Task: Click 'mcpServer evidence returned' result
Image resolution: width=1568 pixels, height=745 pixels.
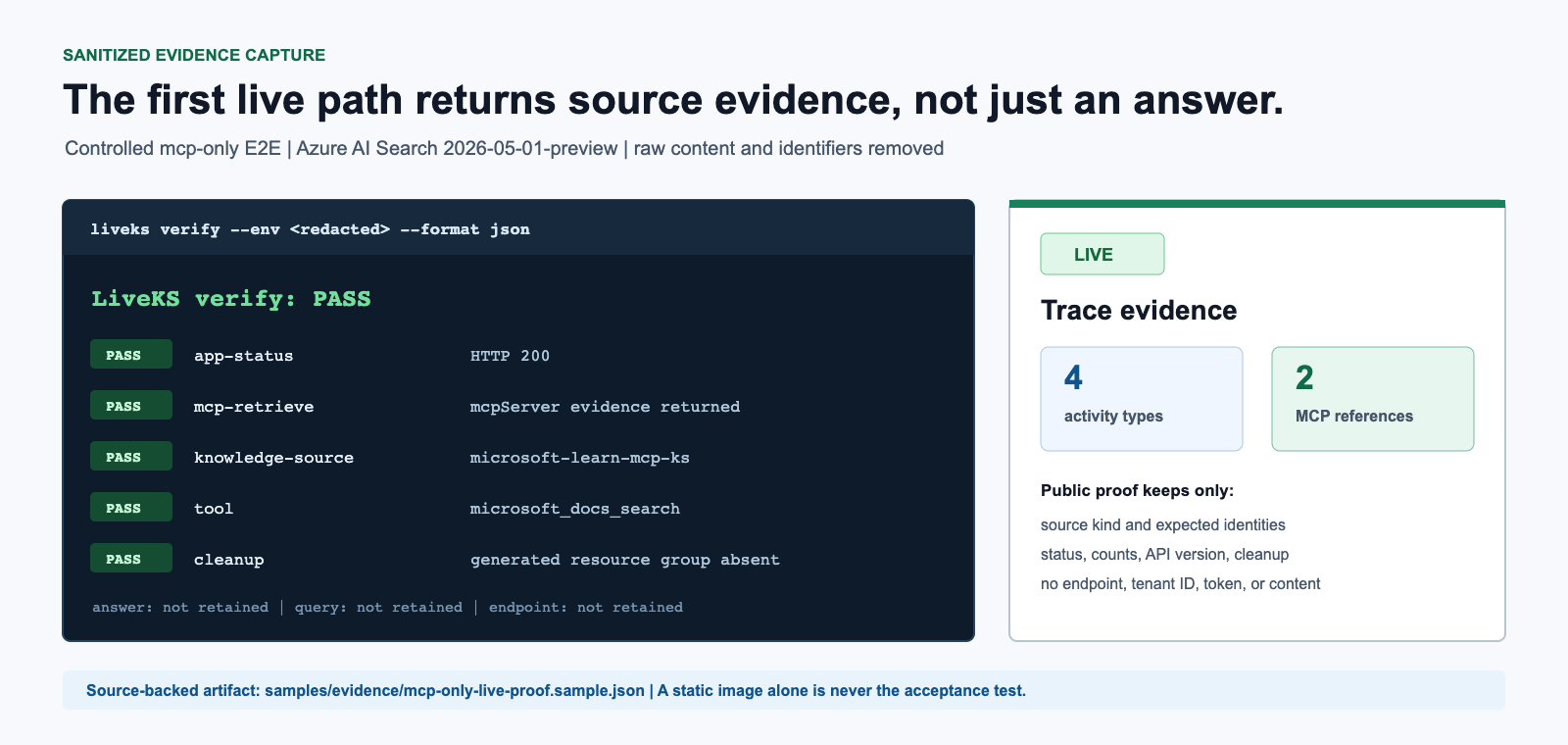Action: tap(605, 407)
